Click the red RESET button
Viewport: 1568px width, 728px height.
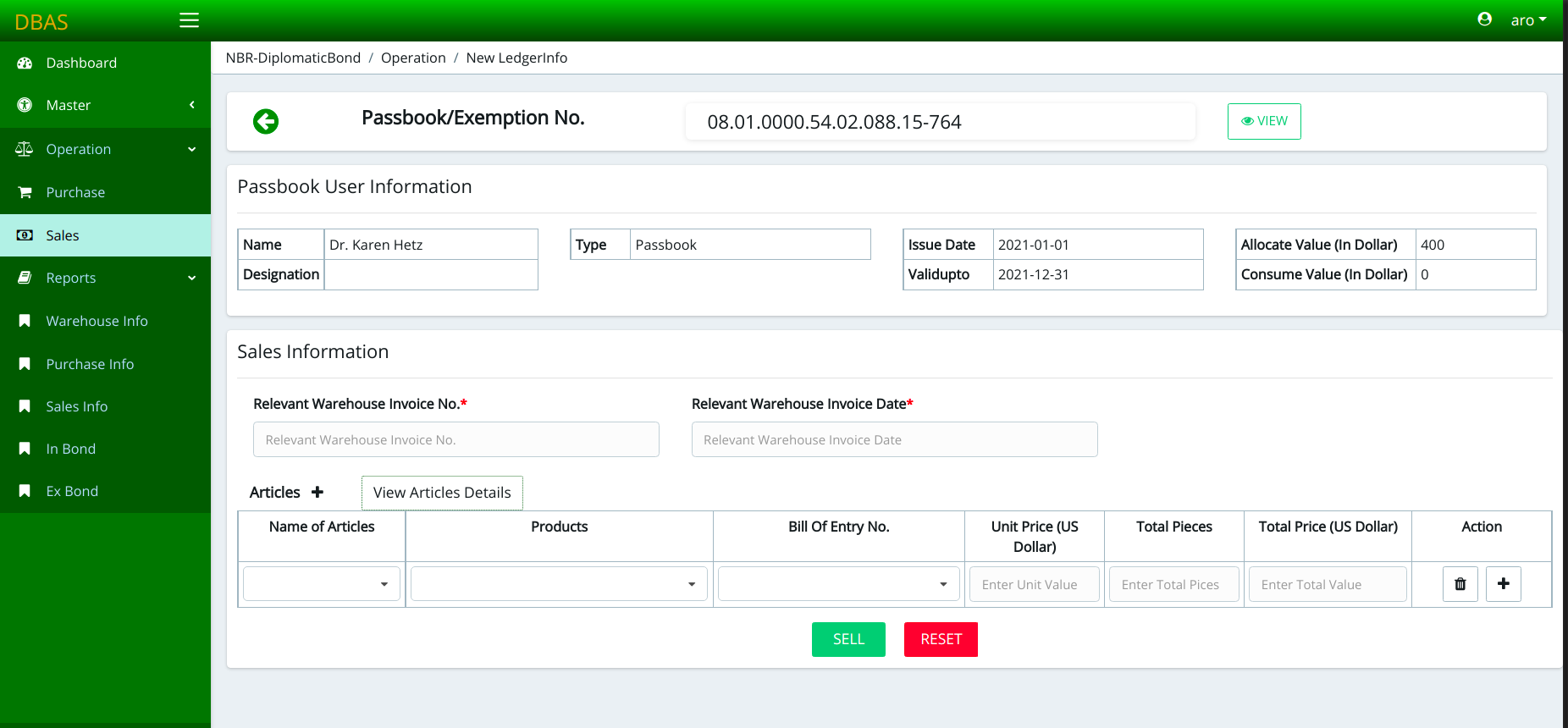tap(941, 639)
